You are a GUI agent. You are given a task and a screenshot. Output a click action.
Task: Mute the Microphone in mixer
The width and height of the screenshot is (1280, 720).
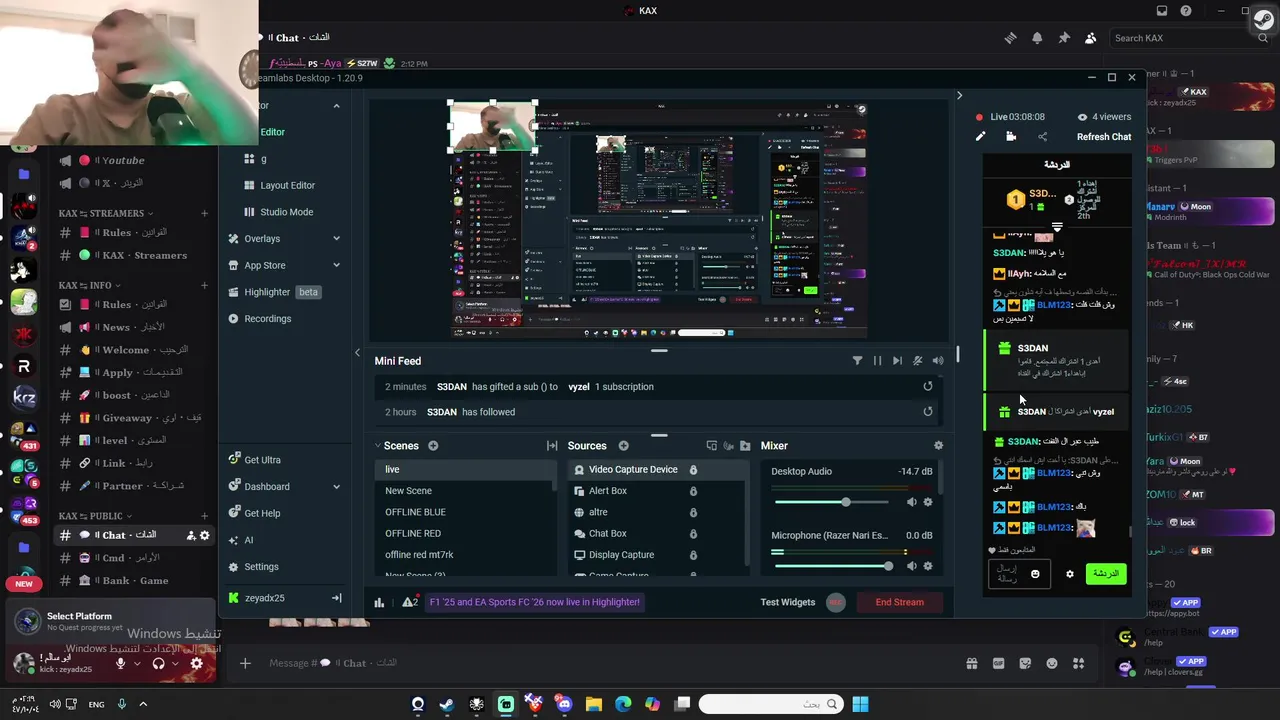(x=911, y=566)
